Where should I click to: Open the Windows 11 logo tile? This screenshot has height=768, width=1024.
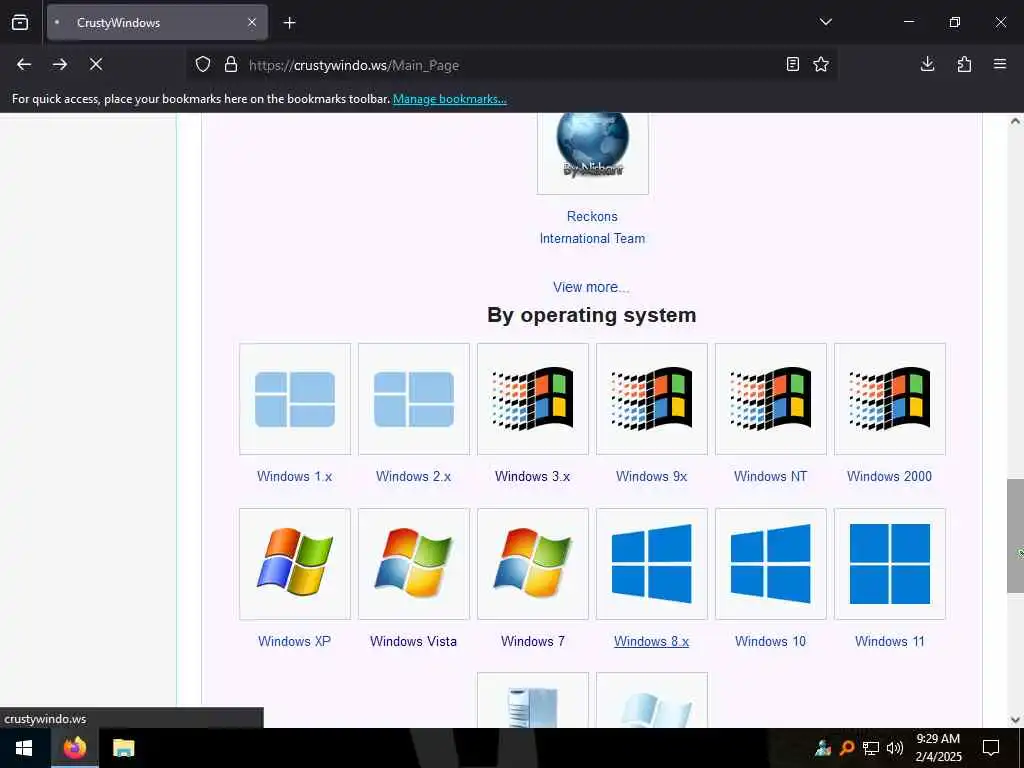889,564
